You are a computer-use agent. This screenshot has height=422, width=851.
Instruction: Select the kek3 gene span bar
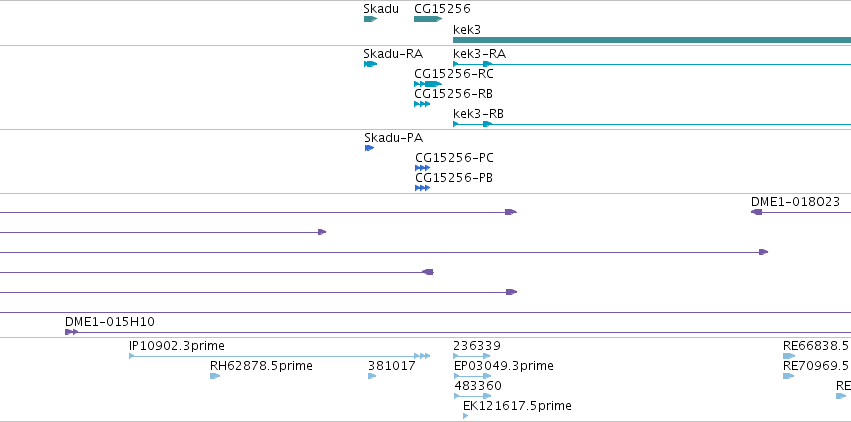point(652,40)
